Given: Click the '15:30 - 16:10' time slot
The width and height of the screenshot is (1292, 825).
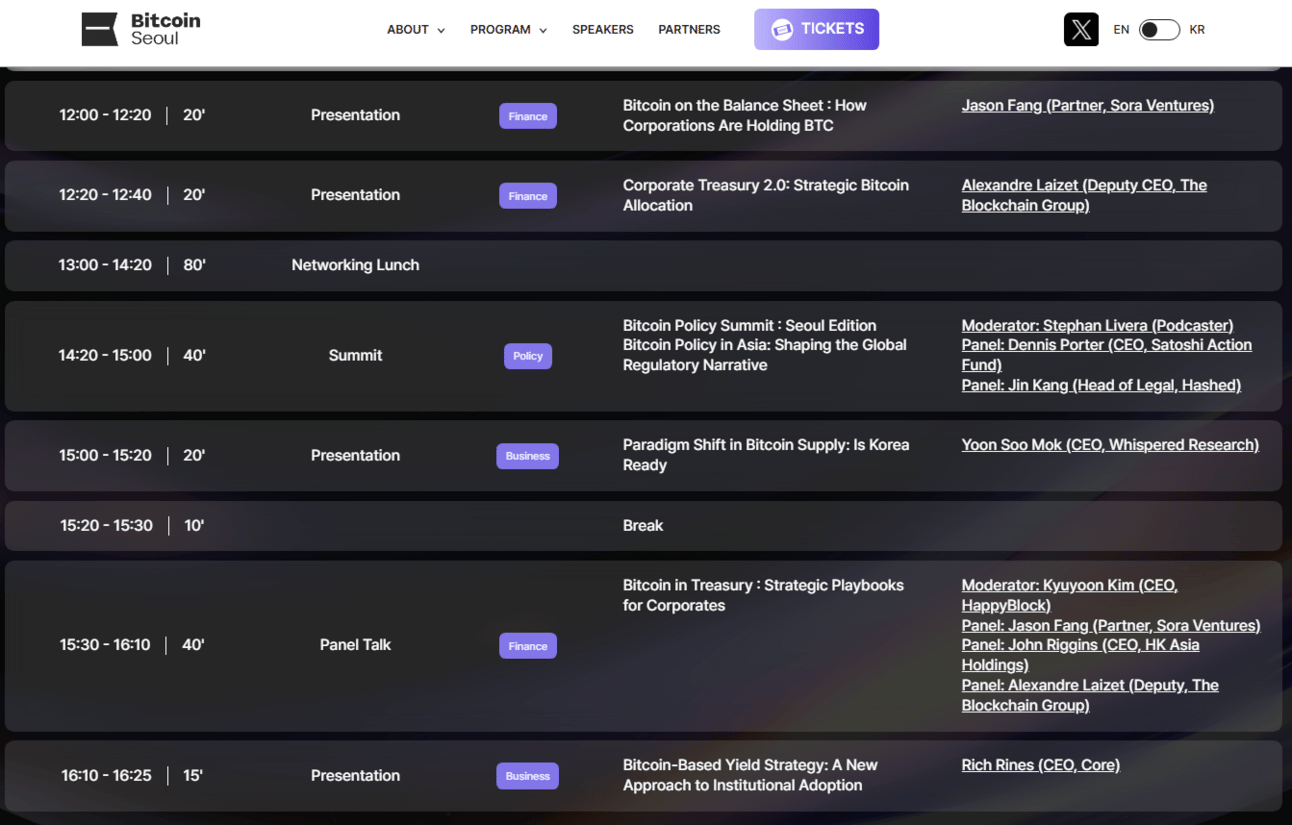Looking at the screenshot, I should 104,645.
